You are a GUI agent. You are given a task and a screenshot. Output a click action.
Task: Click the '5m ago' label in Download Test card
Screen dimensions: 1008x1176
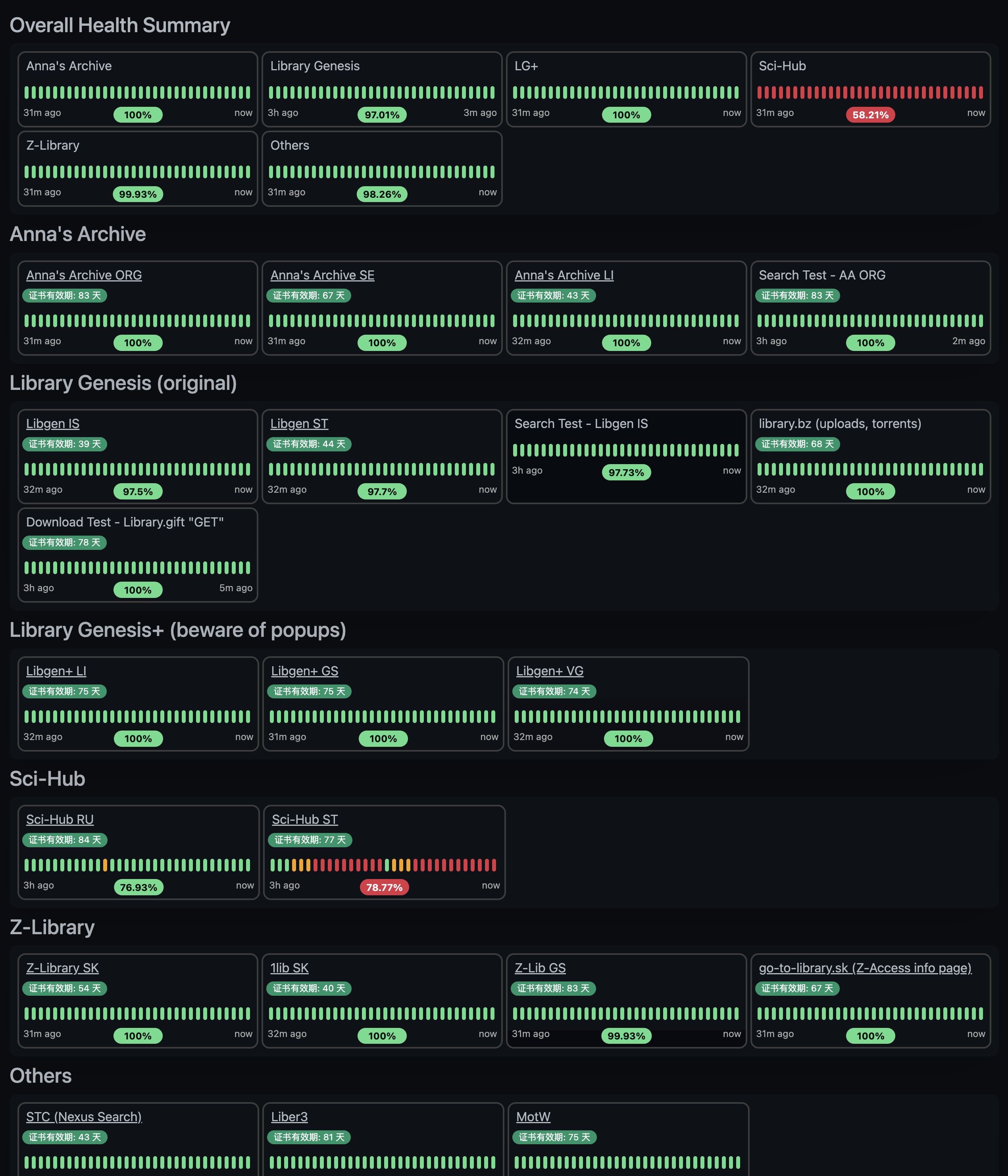[x=236, y=588]
